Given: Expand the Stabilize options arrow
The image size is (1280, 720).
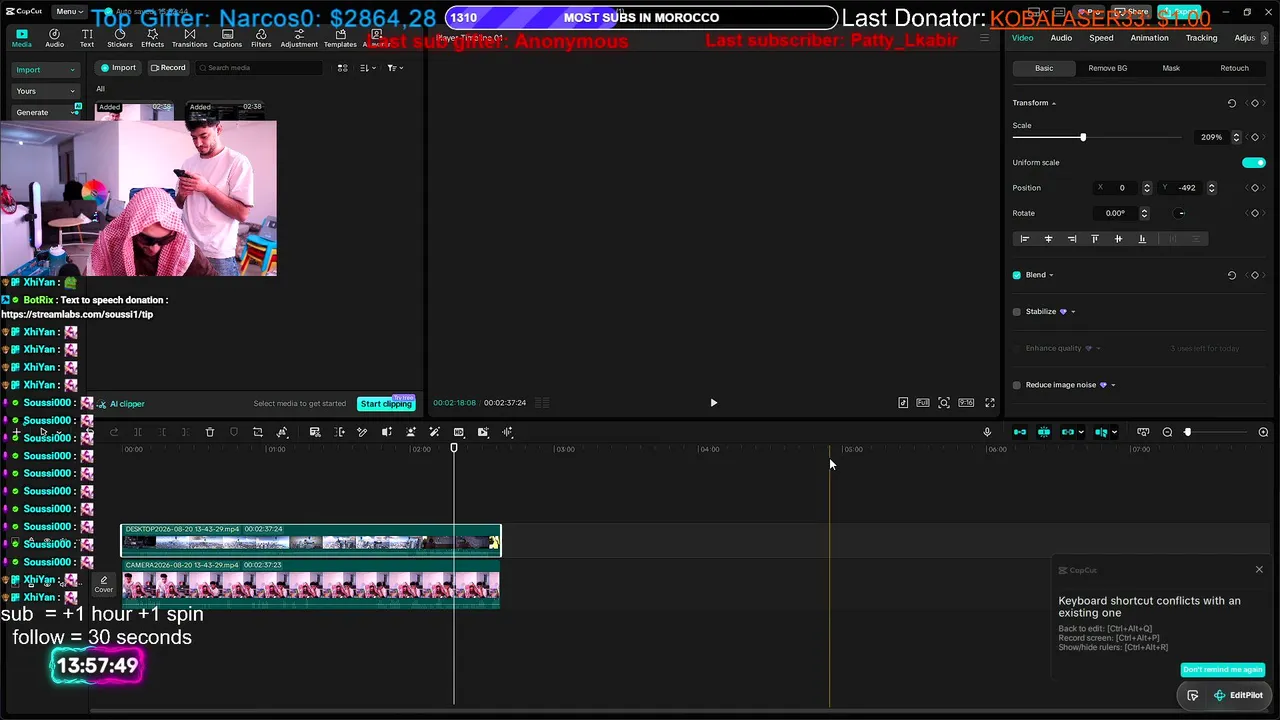Looking at the screenshot, I should 1073,312.
